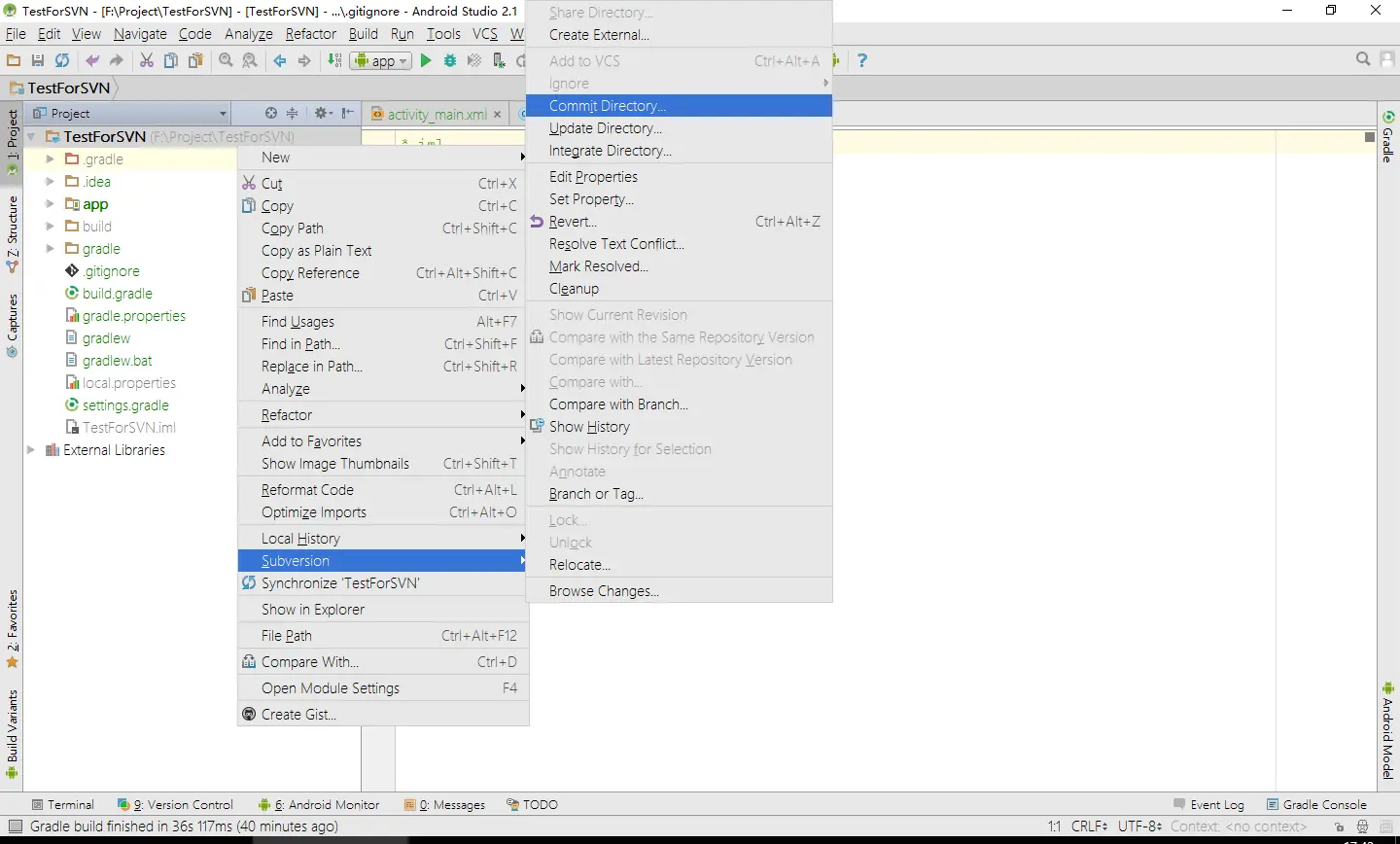The image size is (1400, 844).
Task: Expand the .idea folder
Action: tap(51, 181)
